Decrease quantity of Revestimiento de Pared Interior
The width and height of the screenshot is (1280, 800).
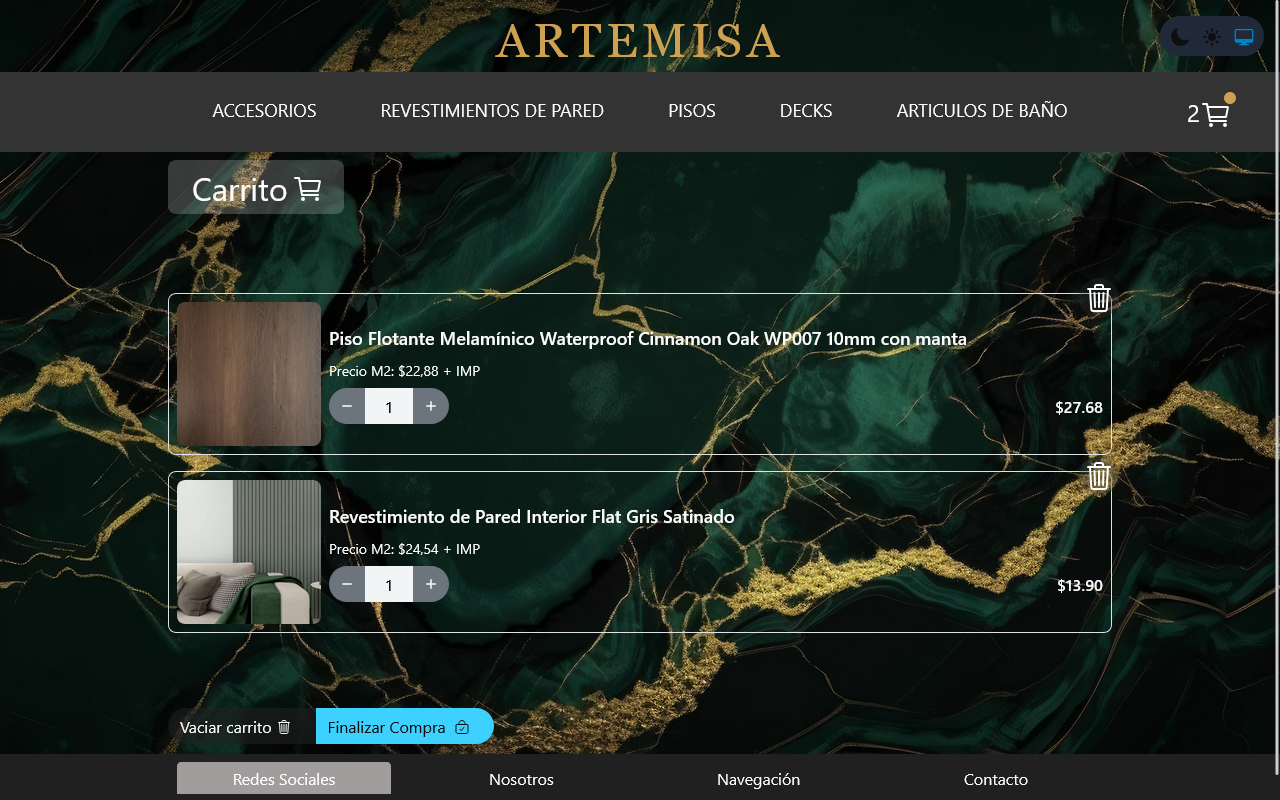347,584
